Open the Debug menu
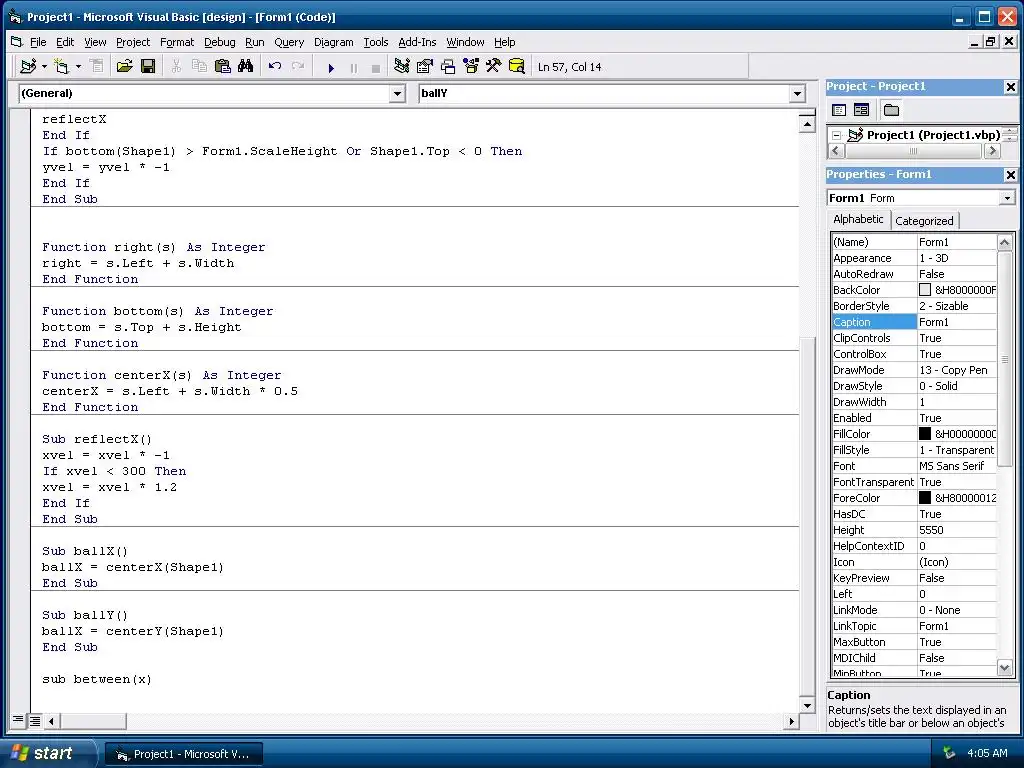1024x768 pixels. coord(219,42)
